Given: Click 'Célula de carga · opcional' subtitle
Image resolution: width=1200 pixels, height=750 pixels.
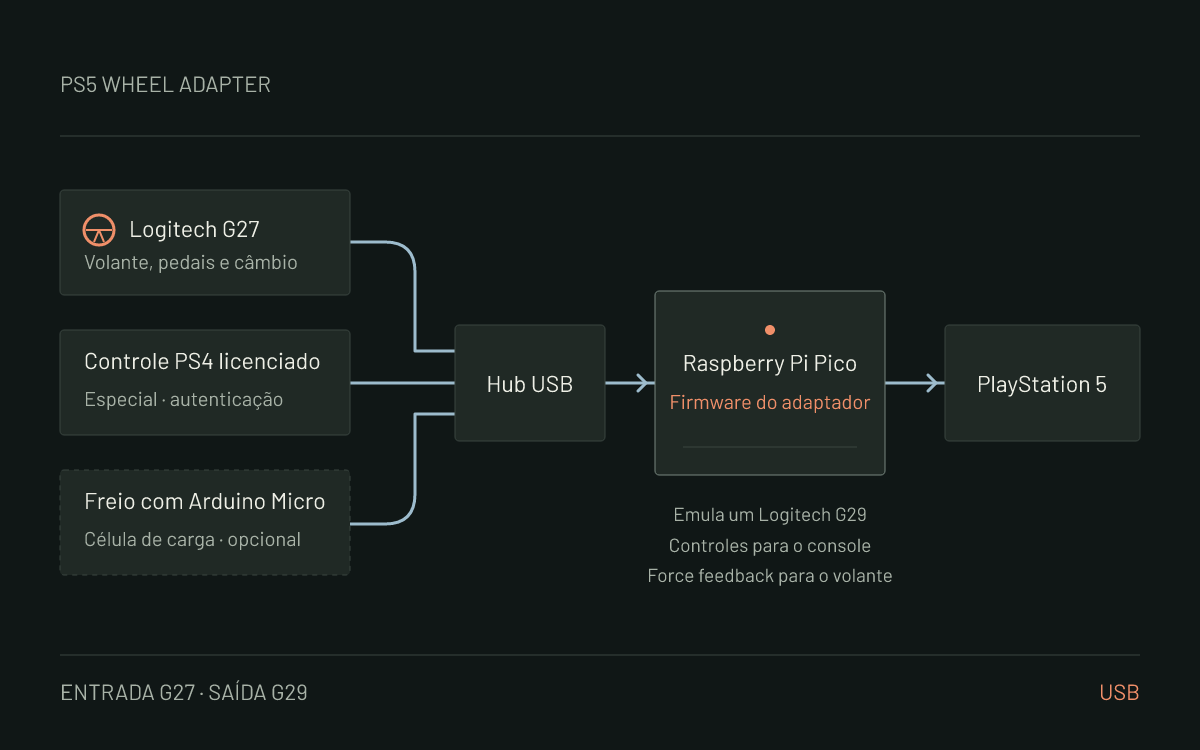Looking at the screenshot, I should pos(193,540).
